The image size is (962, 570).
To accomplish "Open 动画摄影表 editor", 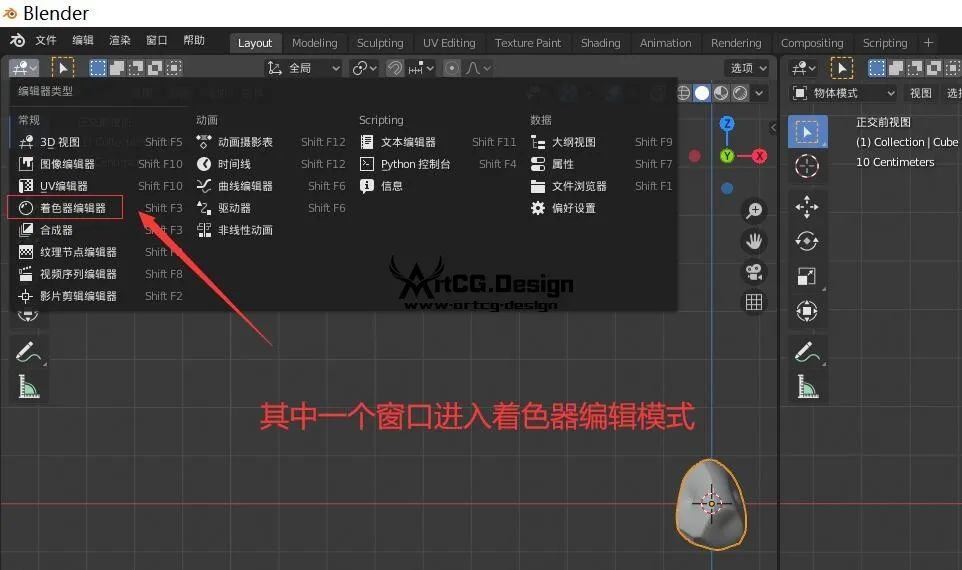I will pos(271,142).
